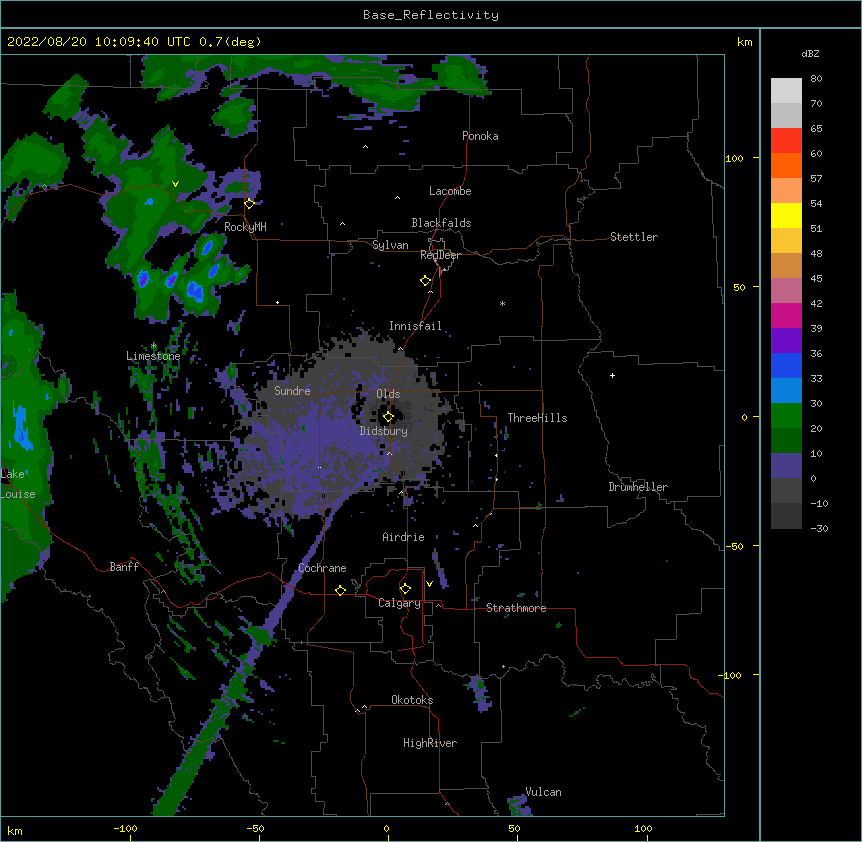Viewport: 862px width, 842px height.
Task: Click the Strathmore town label
Action: pos(516,608)
